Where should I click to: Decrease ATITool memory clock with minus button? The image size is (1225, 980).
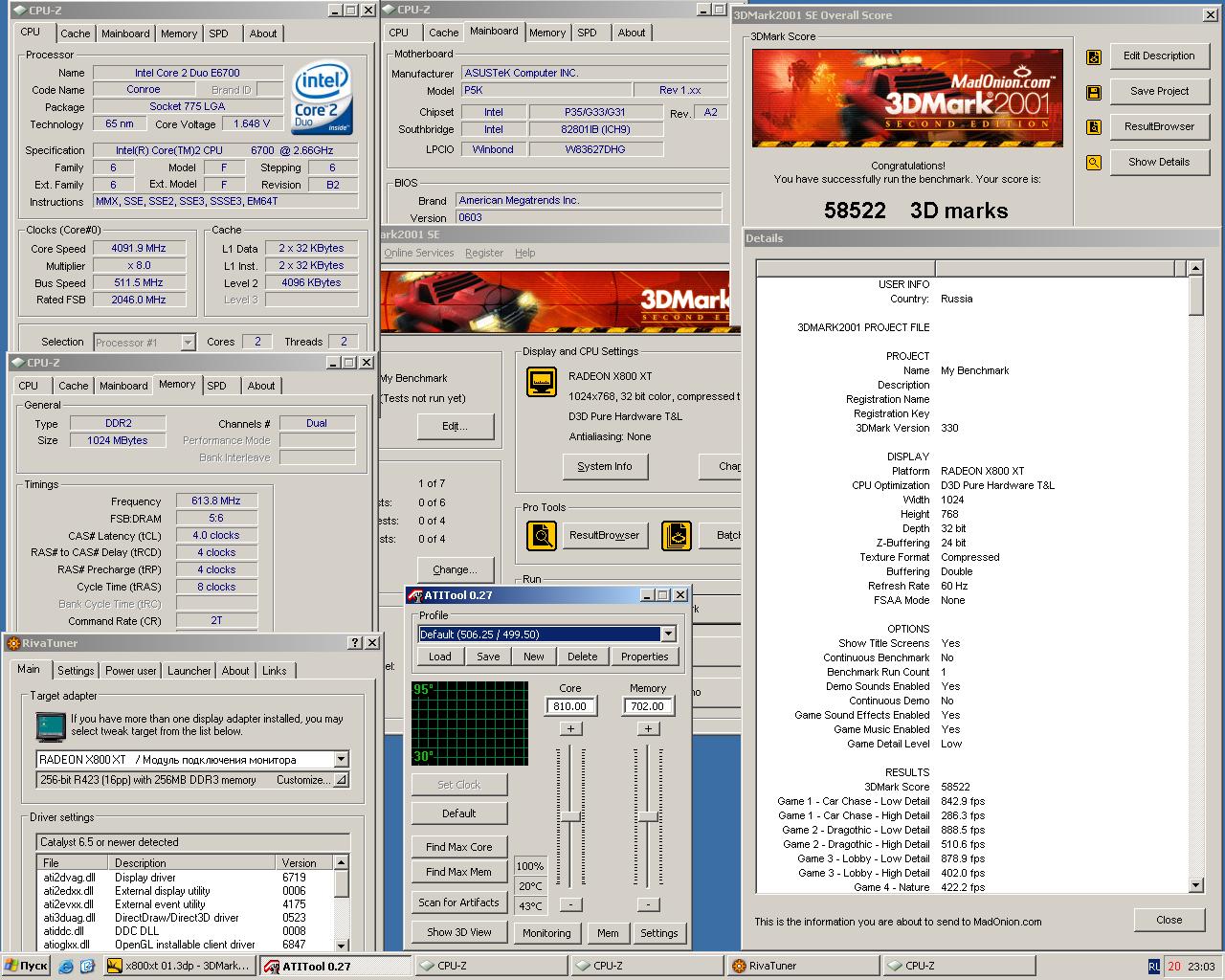648,904
